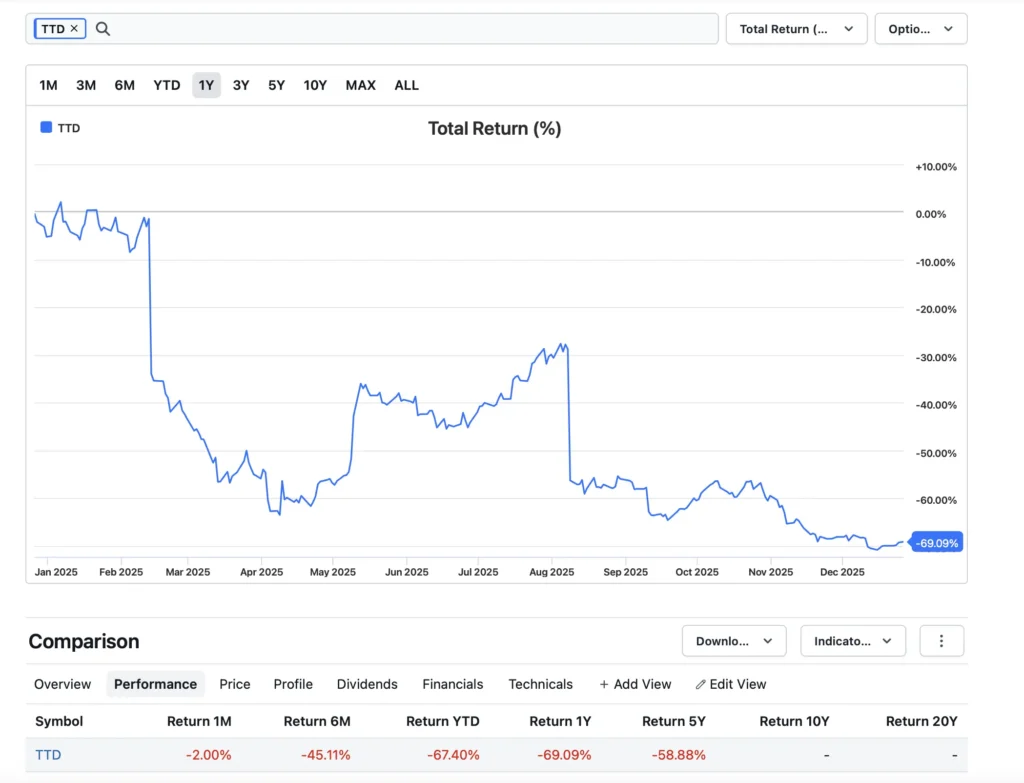Remove the TTD symbol chip
1024x783 pixels.
tap(74, 29)
